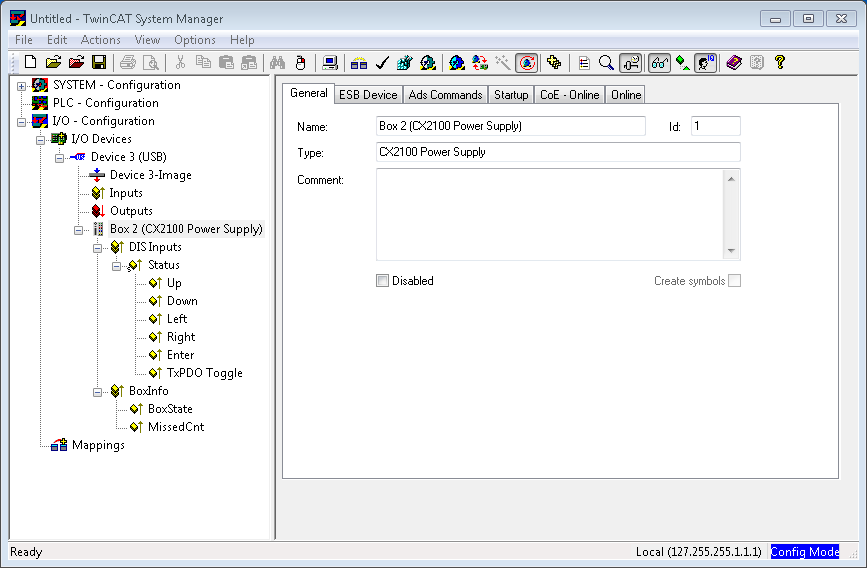Screen dimensions: 867x568
Task: Toggle the Create symbols checkbox
Action: click(734, 281)
